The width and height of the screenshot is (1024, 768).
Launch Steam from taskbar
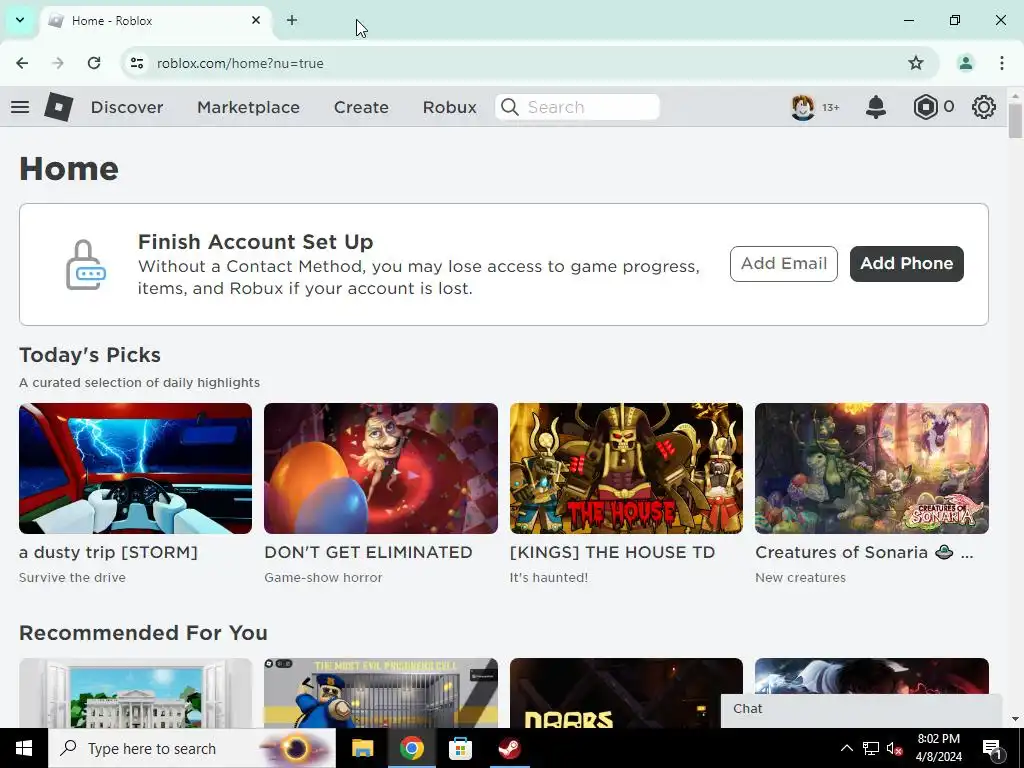509,748
